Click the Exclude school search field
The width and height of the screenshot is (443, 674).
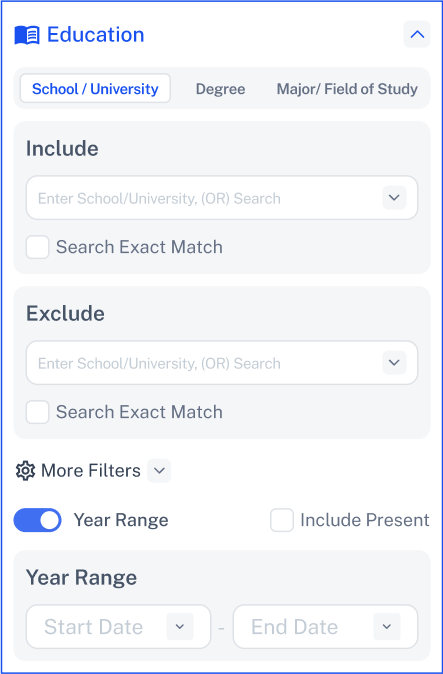[x=222, y=363]
